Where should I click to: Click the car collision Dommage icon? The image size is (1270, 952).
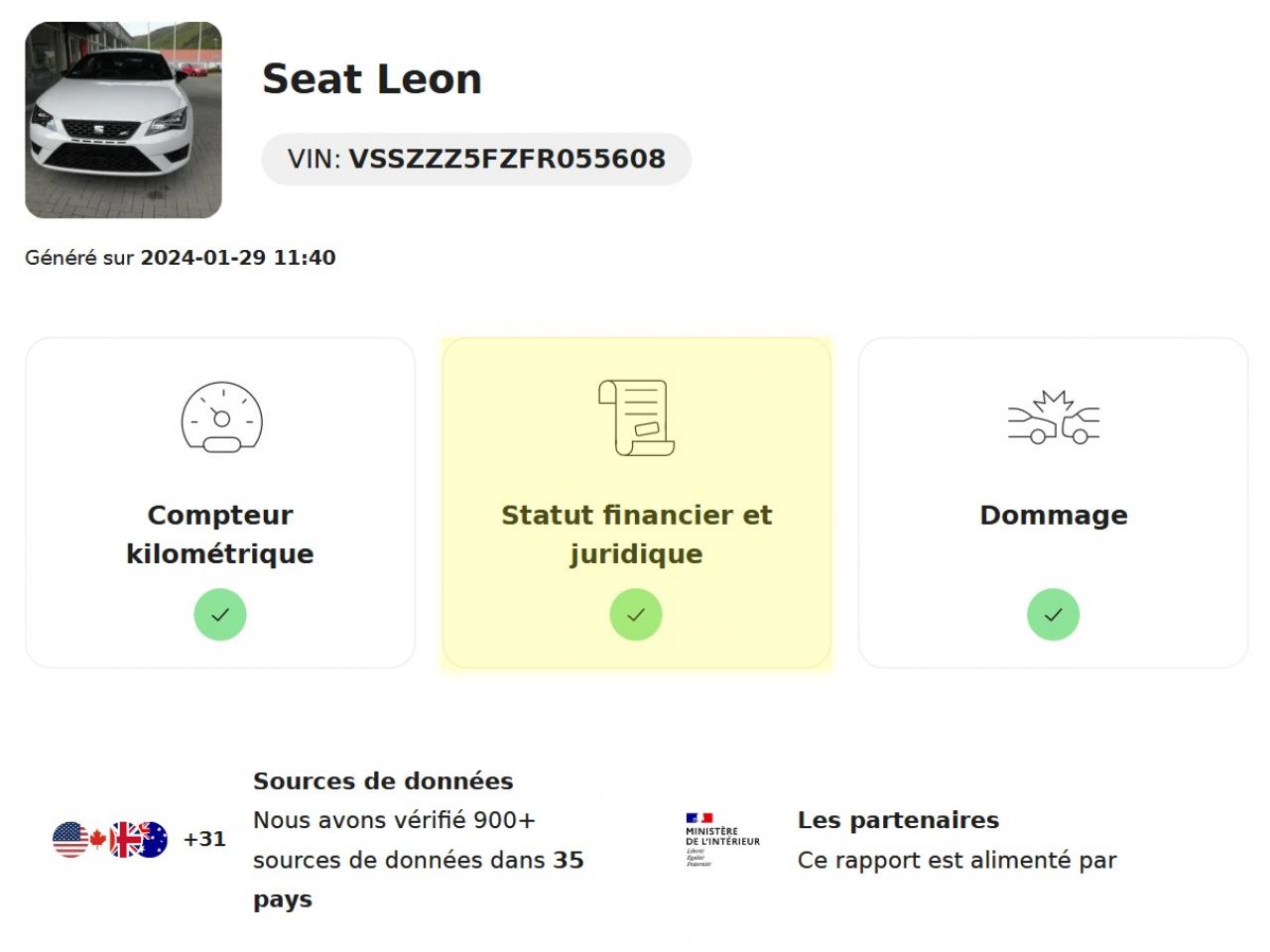(1054, 417)
